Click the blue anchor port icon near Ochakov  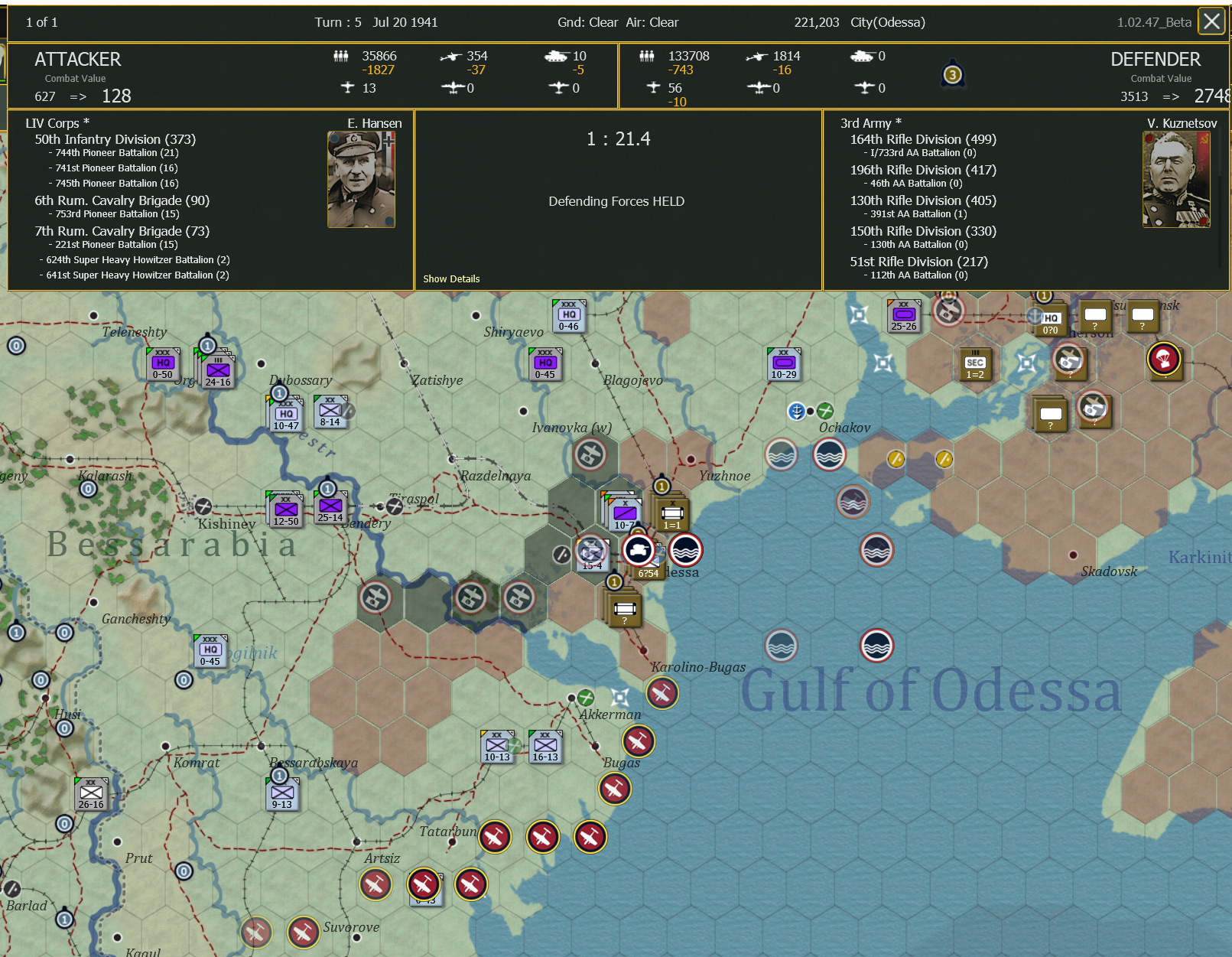(x=797, y=412)
